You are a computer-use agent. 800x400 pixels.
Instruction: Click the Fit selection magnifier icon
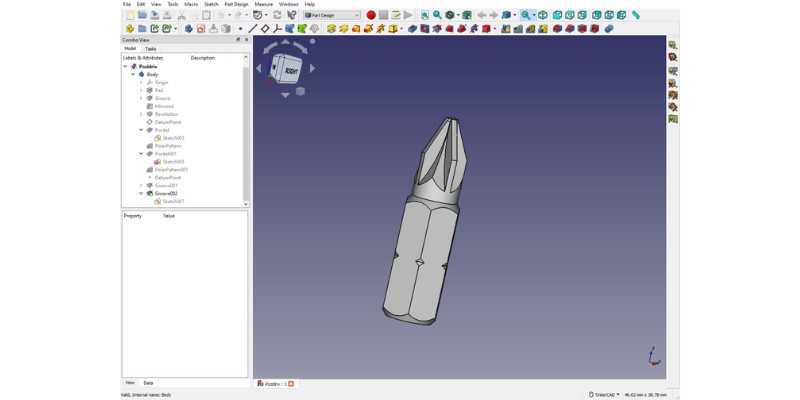tap(437, 15)
